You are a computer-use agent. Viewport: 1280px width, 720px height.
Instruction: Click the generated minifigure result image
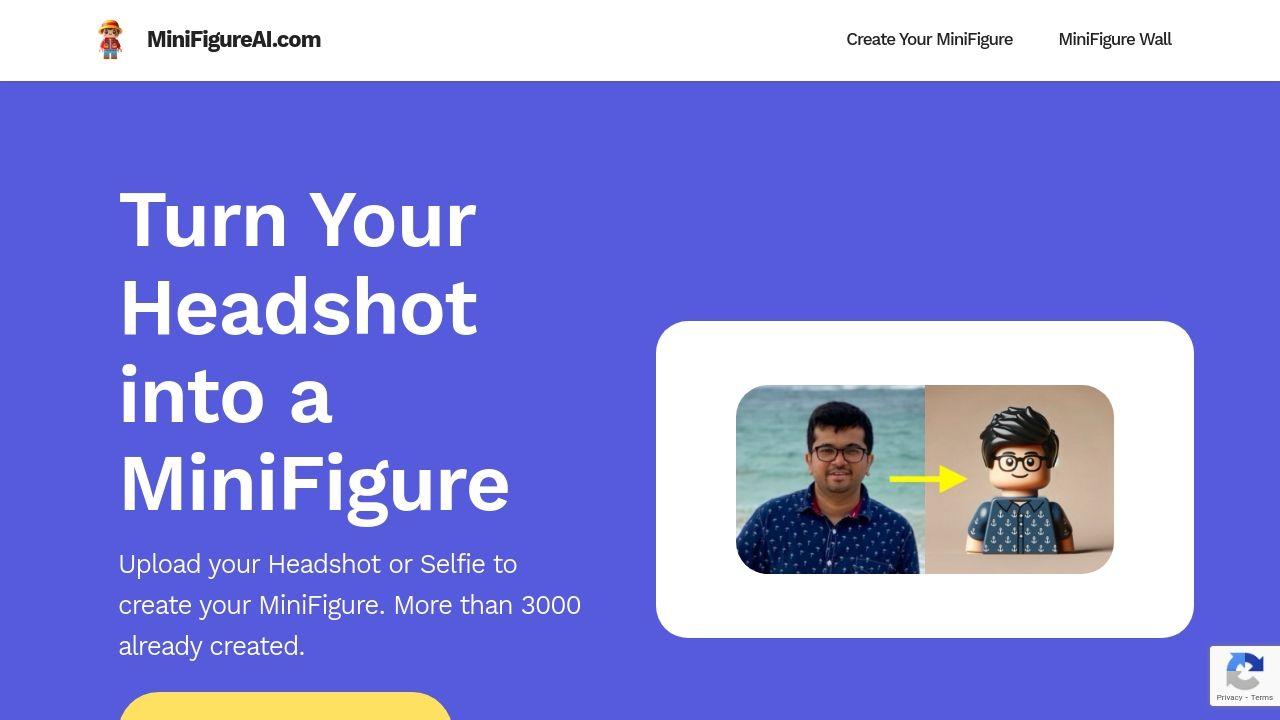tap(1019, 479)
